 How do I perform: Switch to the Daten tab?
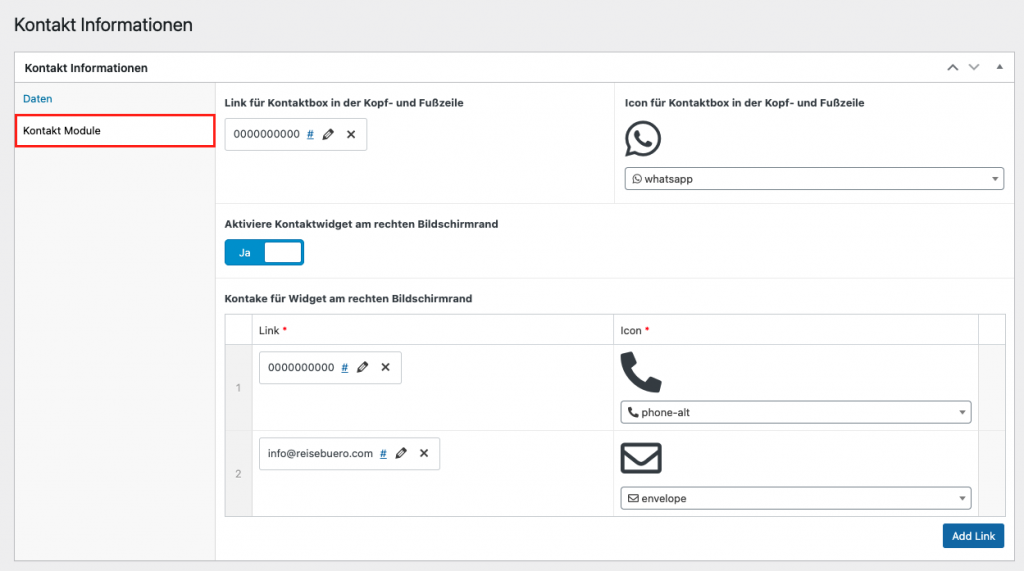click(x=38, y=99)
